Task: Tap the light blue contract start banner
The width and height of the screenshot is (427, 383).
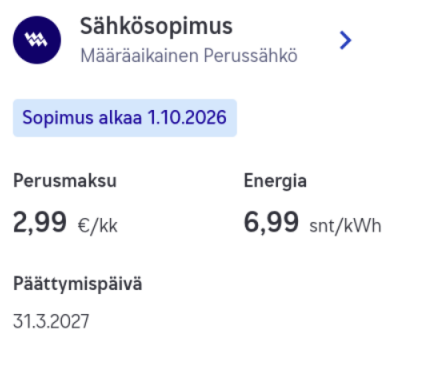Action: pos(125,118)
